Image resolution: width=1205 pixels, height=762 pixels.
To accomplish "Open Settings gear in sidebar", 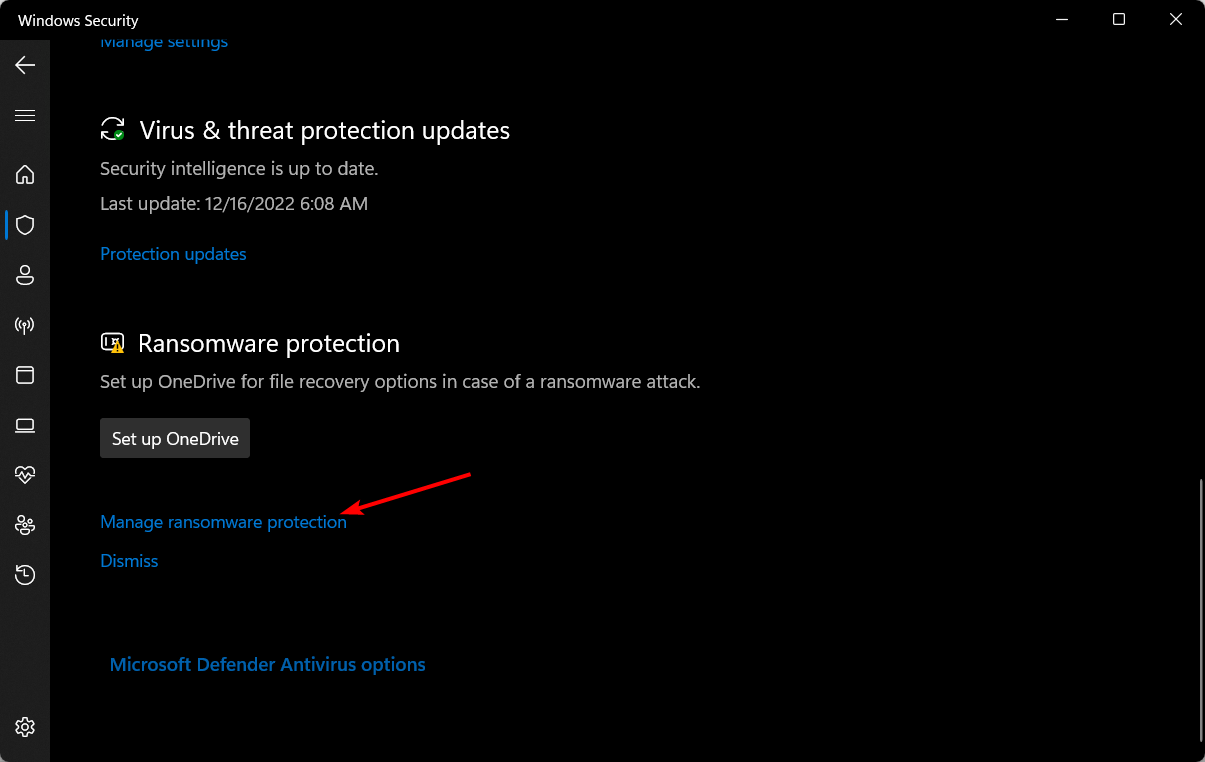I will [x=25, y=727].
